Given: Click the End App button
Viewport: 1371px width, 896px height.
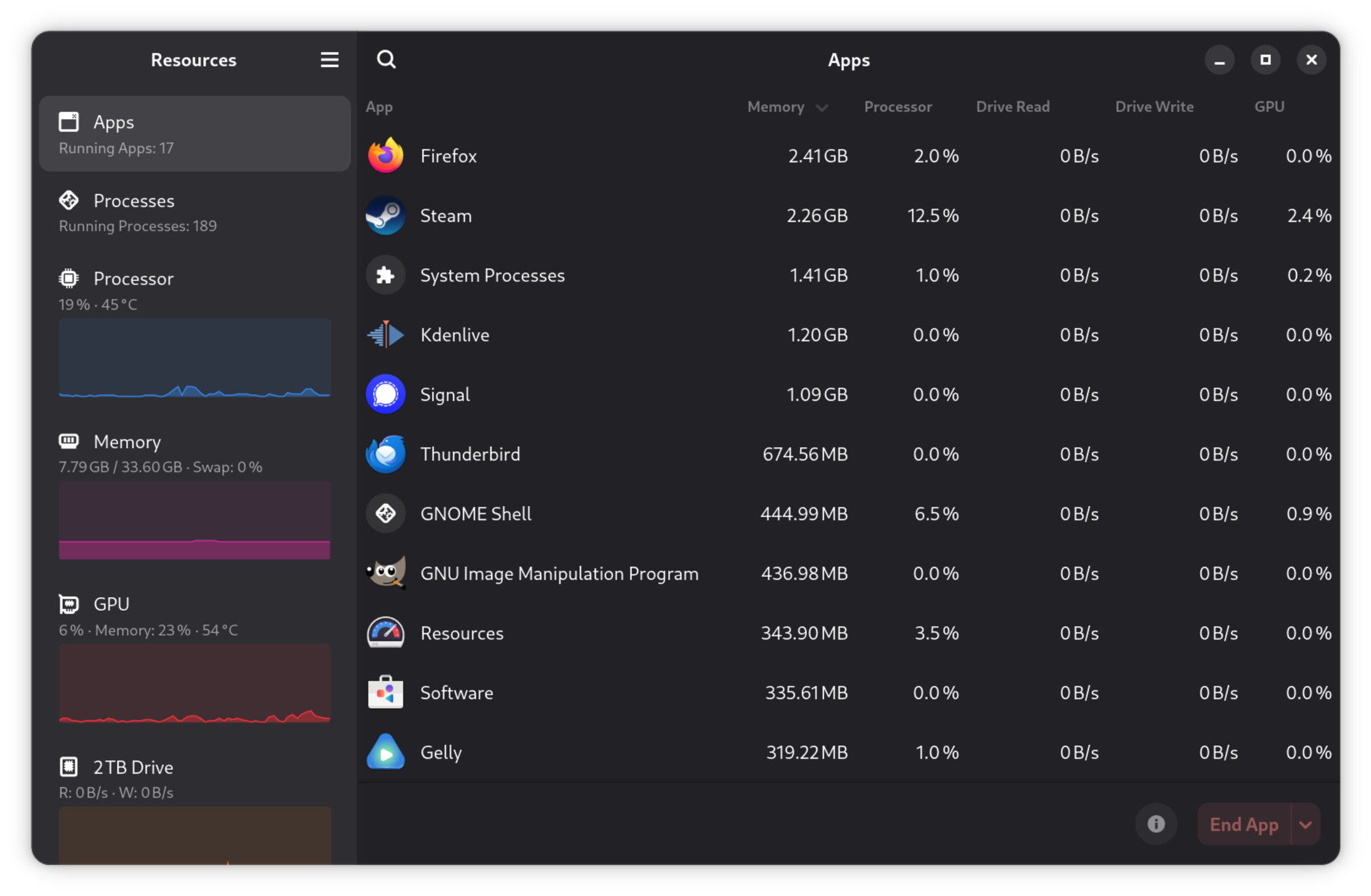Looking at the screenshot, I should (x=1243, y=824).
